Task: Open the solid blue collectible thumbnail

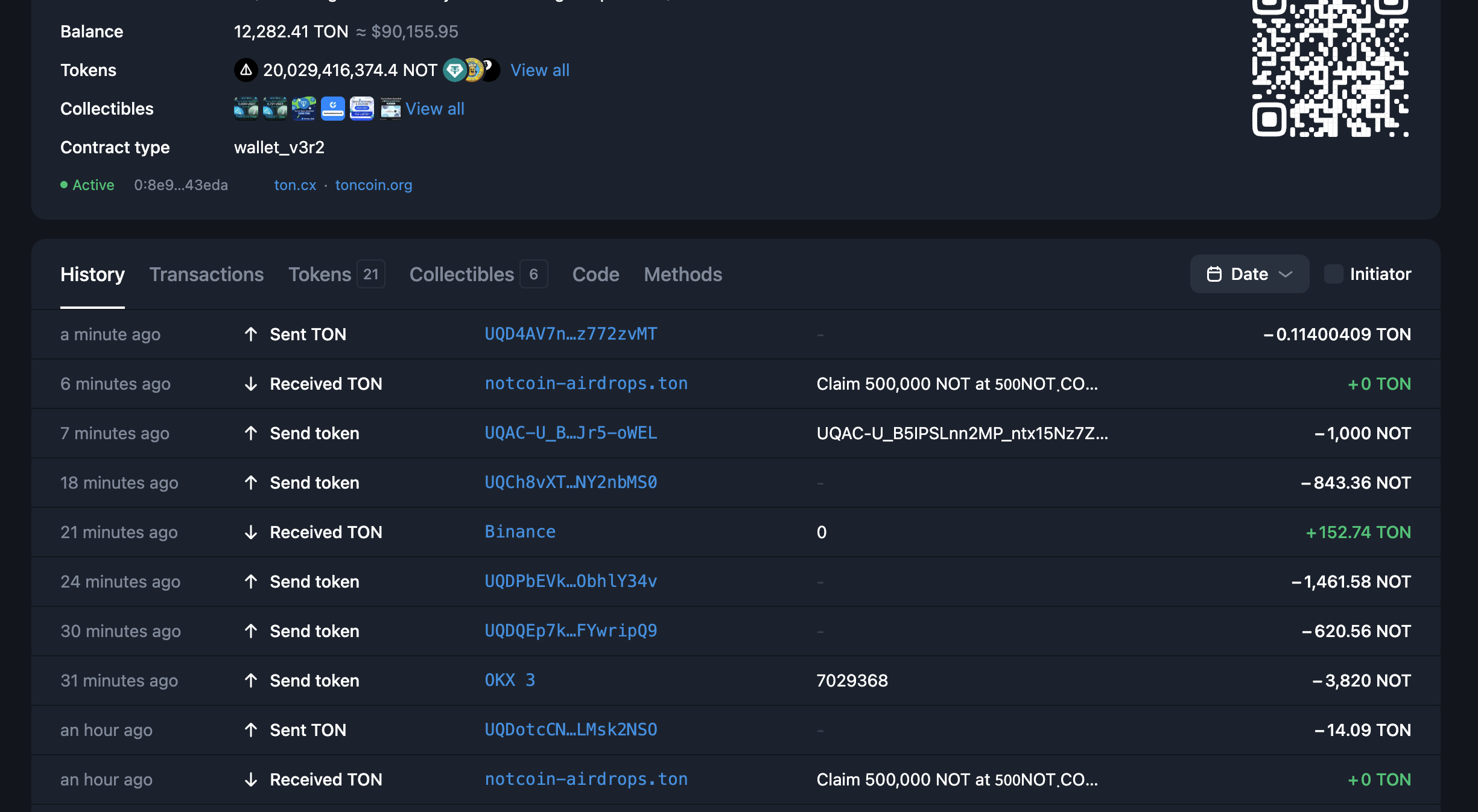Action: click(x=332, y=109)
